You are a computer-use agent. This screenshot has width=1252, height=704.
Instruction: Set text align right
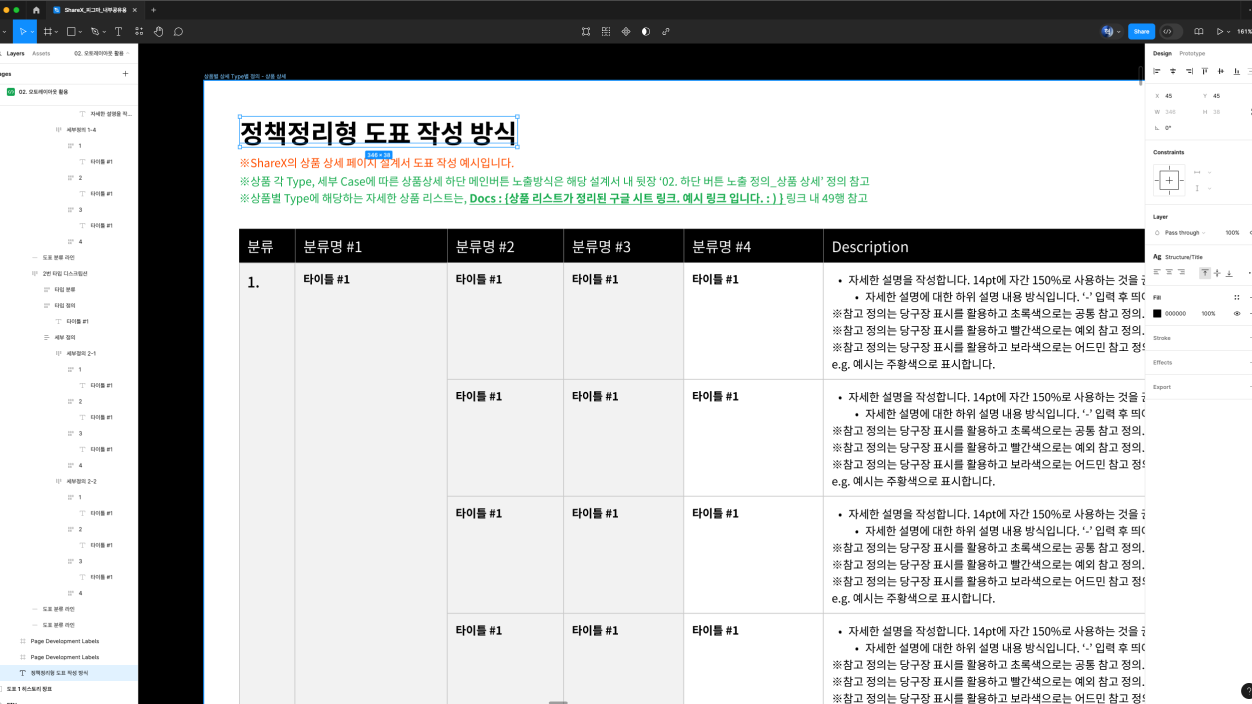1181,272
